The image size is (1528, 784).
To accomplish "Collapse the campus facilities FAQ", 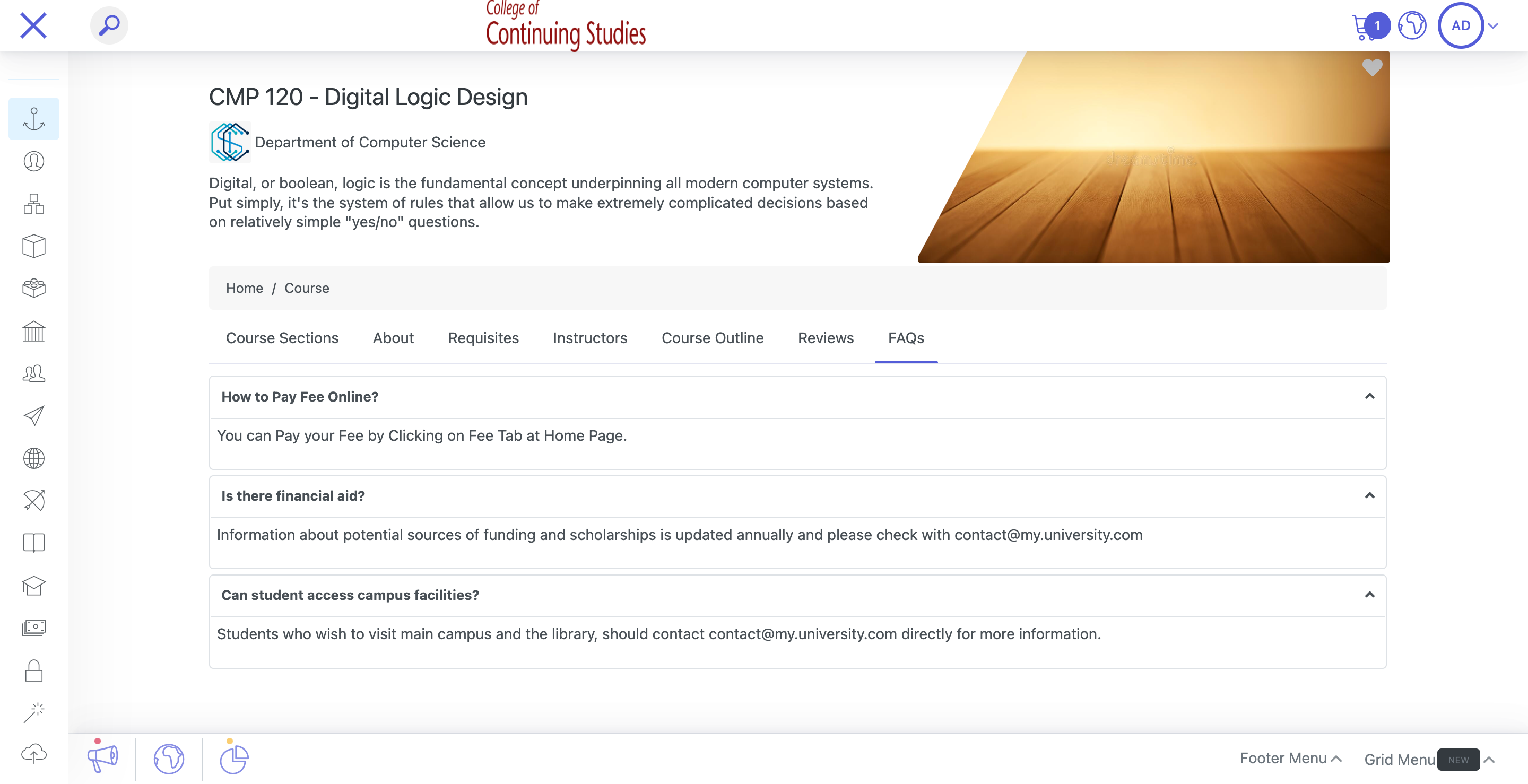I will [x=1369, y=594].
